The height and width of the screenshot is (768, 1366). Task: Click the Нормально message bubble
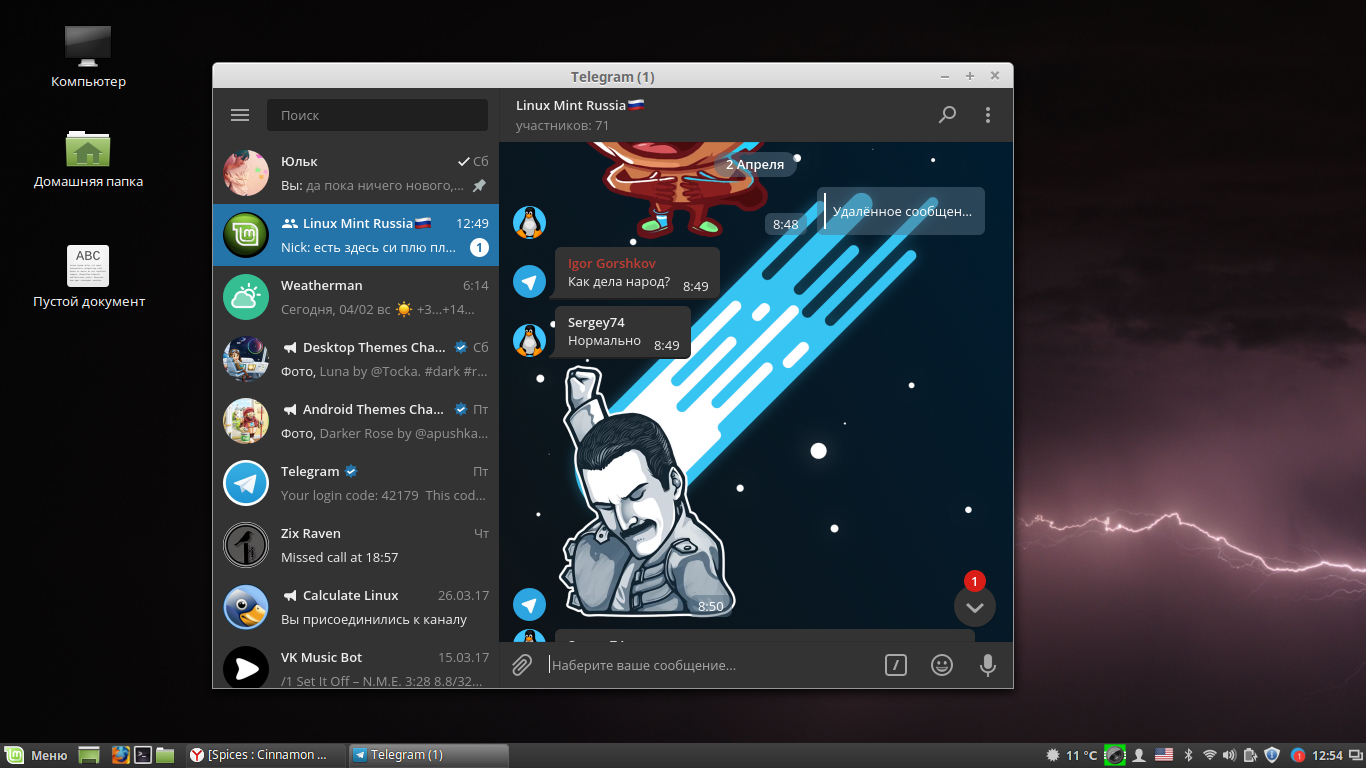623,331
